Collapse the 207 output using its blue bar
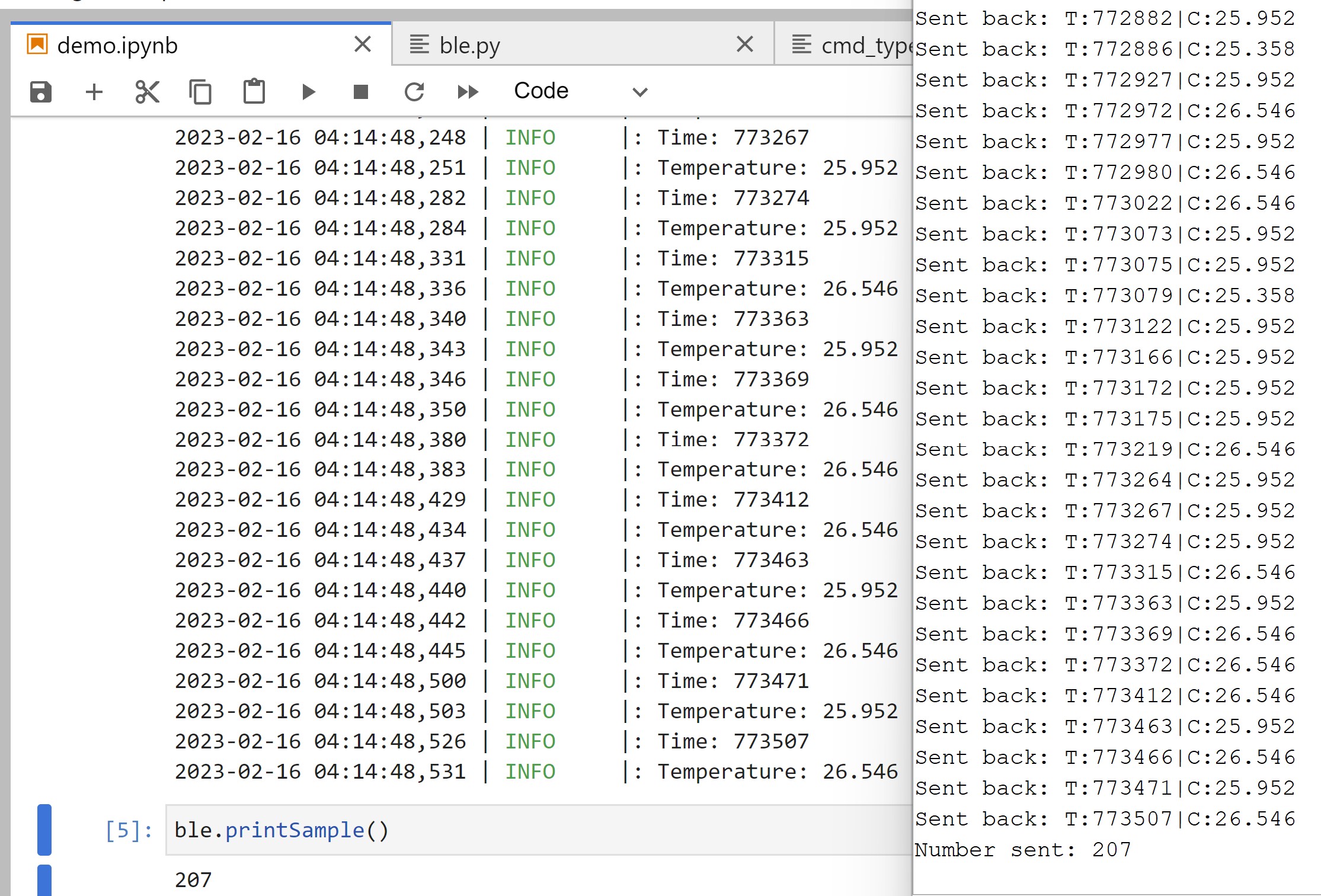The width and height of the screenshot is (1321, 896). coord(44,880)
